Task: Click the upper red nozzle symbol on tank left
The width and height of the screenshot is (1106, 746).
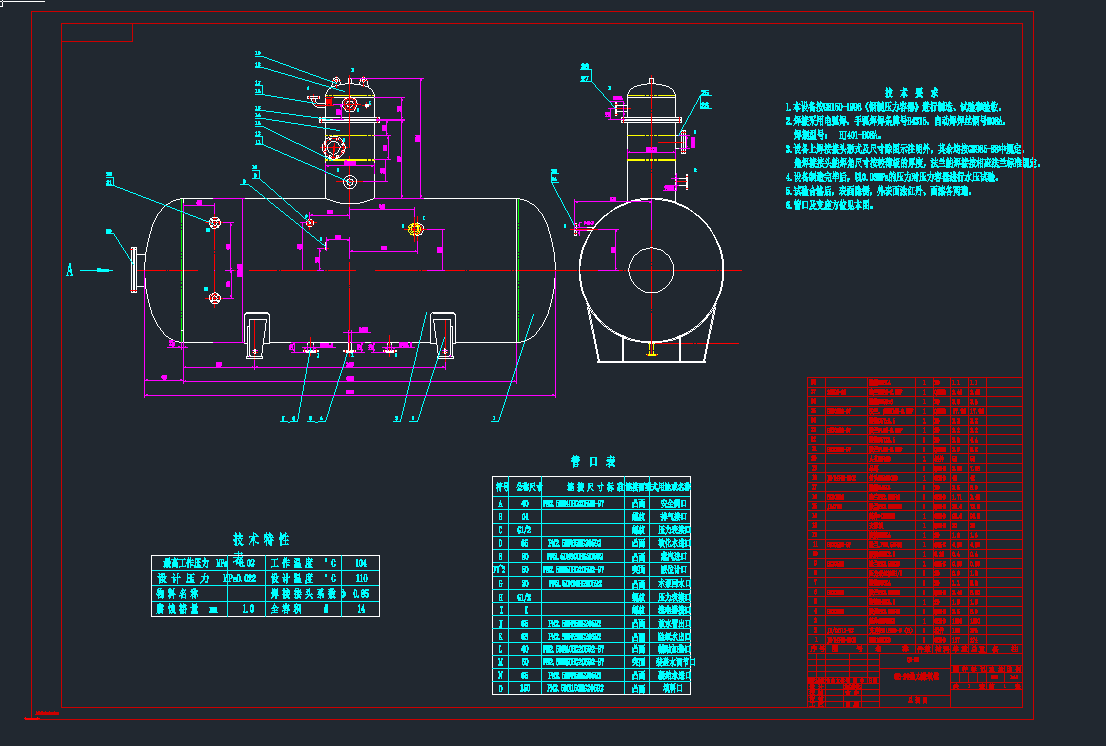Action: (x=214, y=221)
